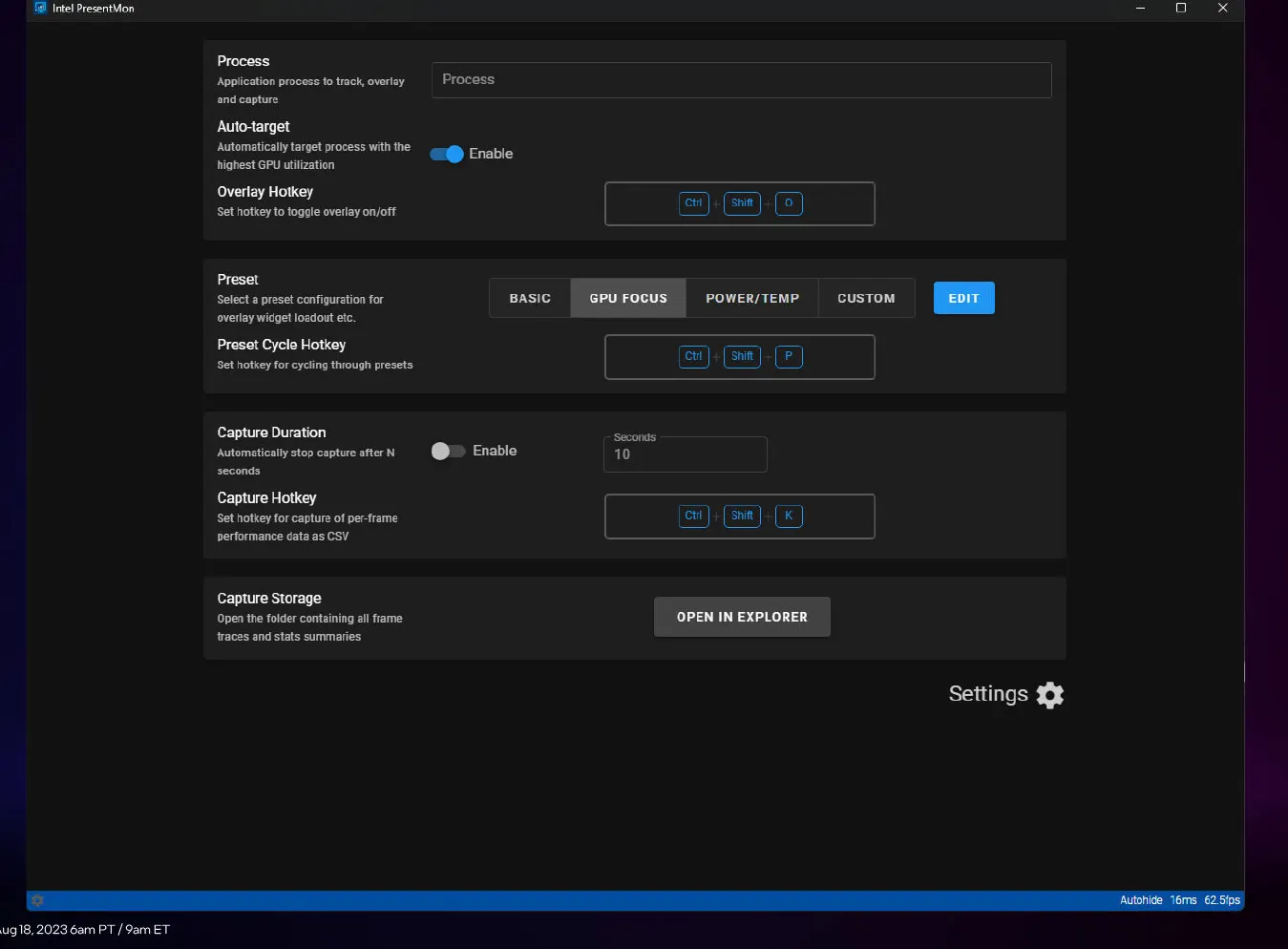Image resolution: width=1288 pixels, height=949 pixels.
Task: Click the OPEN IN EXPLORER button
Action: [742, 617]
